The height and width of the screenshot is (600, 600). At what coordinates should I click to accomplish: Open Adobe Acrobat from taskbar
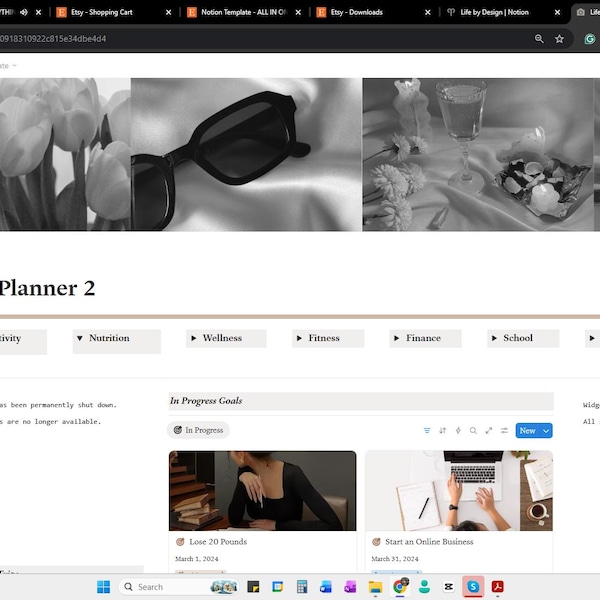[x=497, y=586]
